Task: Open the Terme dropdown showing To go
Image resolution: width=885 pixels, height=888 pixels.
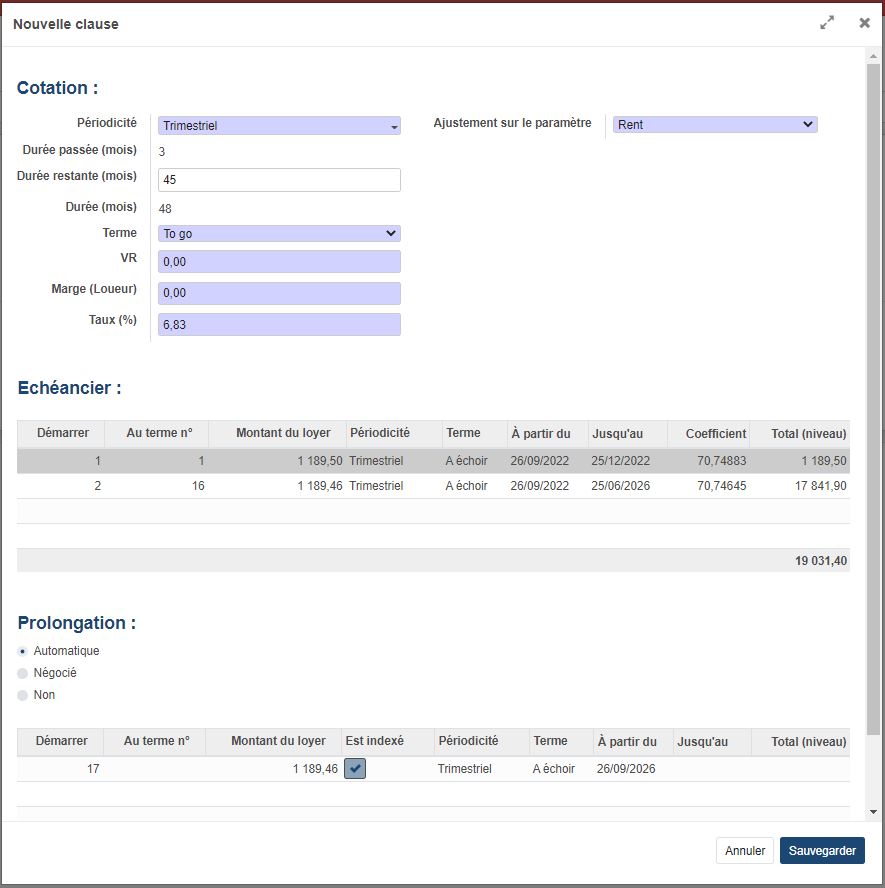Action: tap(279, 233)
